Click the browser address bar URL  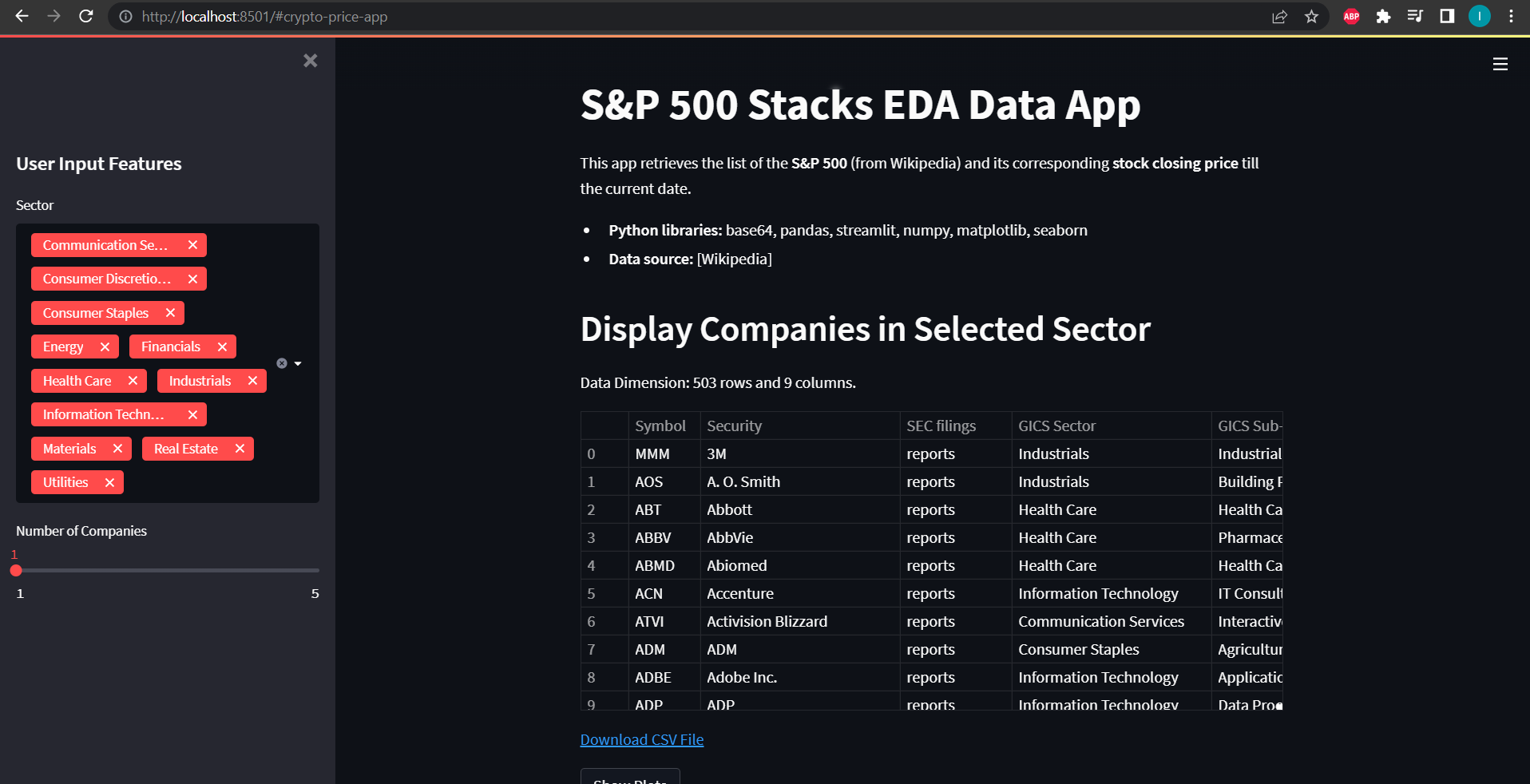pyautogui.click(x=264, y=16)
